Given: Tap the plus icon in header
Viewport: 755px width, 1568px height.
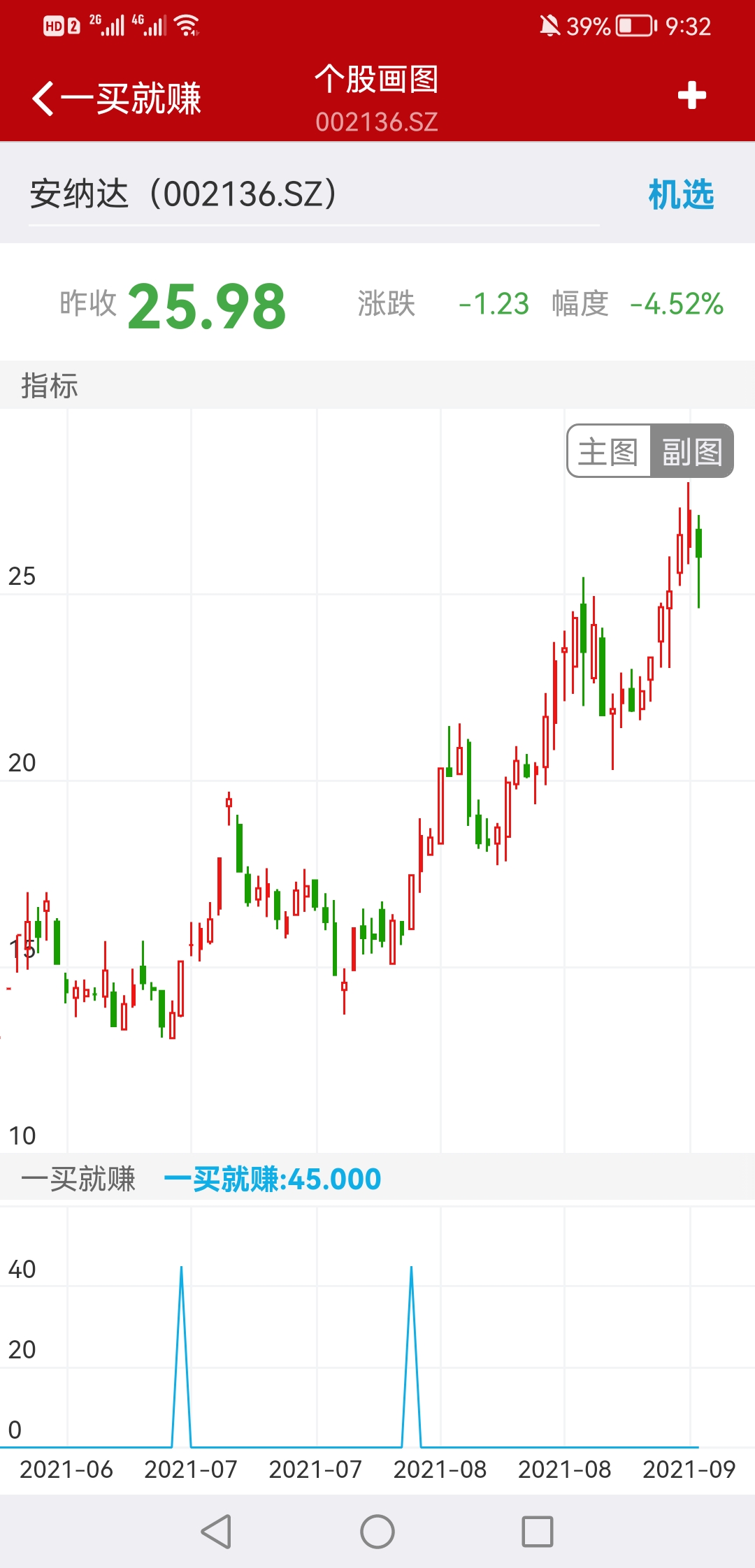Looking at the screenshot, I should [x=691, y=96].
